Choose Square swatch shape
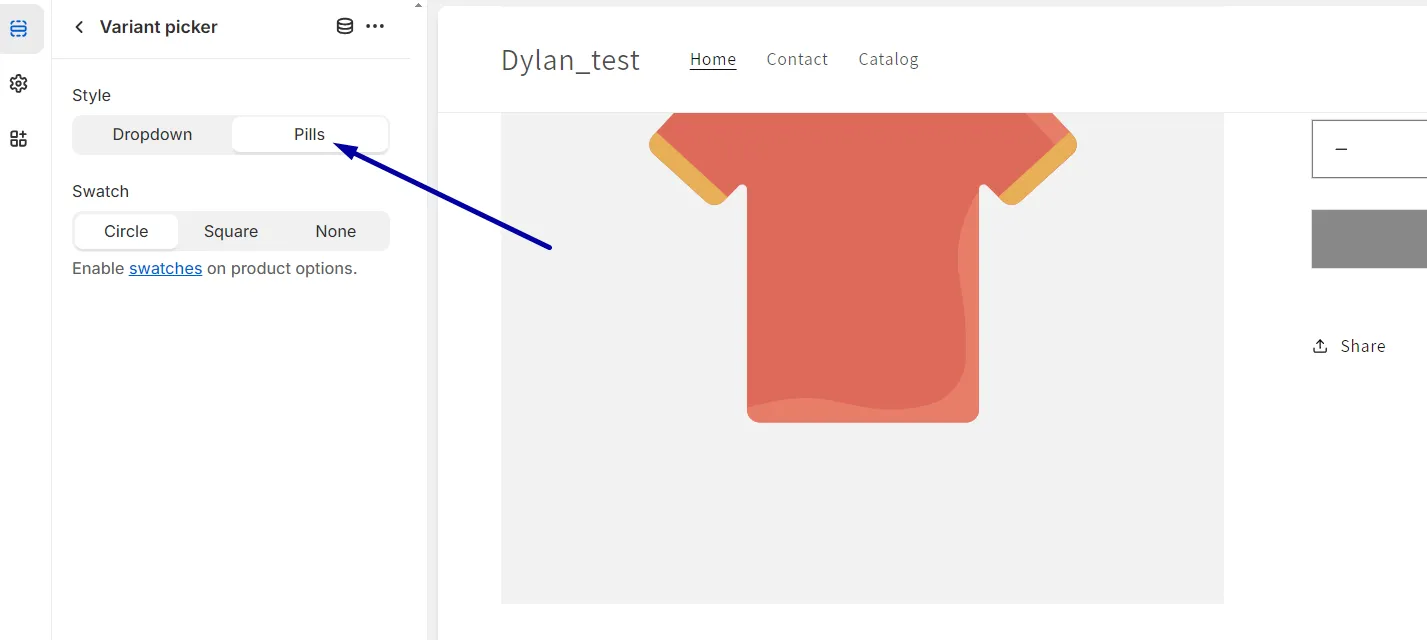Screen dimensions: 1427x640 tap(231, 231)
